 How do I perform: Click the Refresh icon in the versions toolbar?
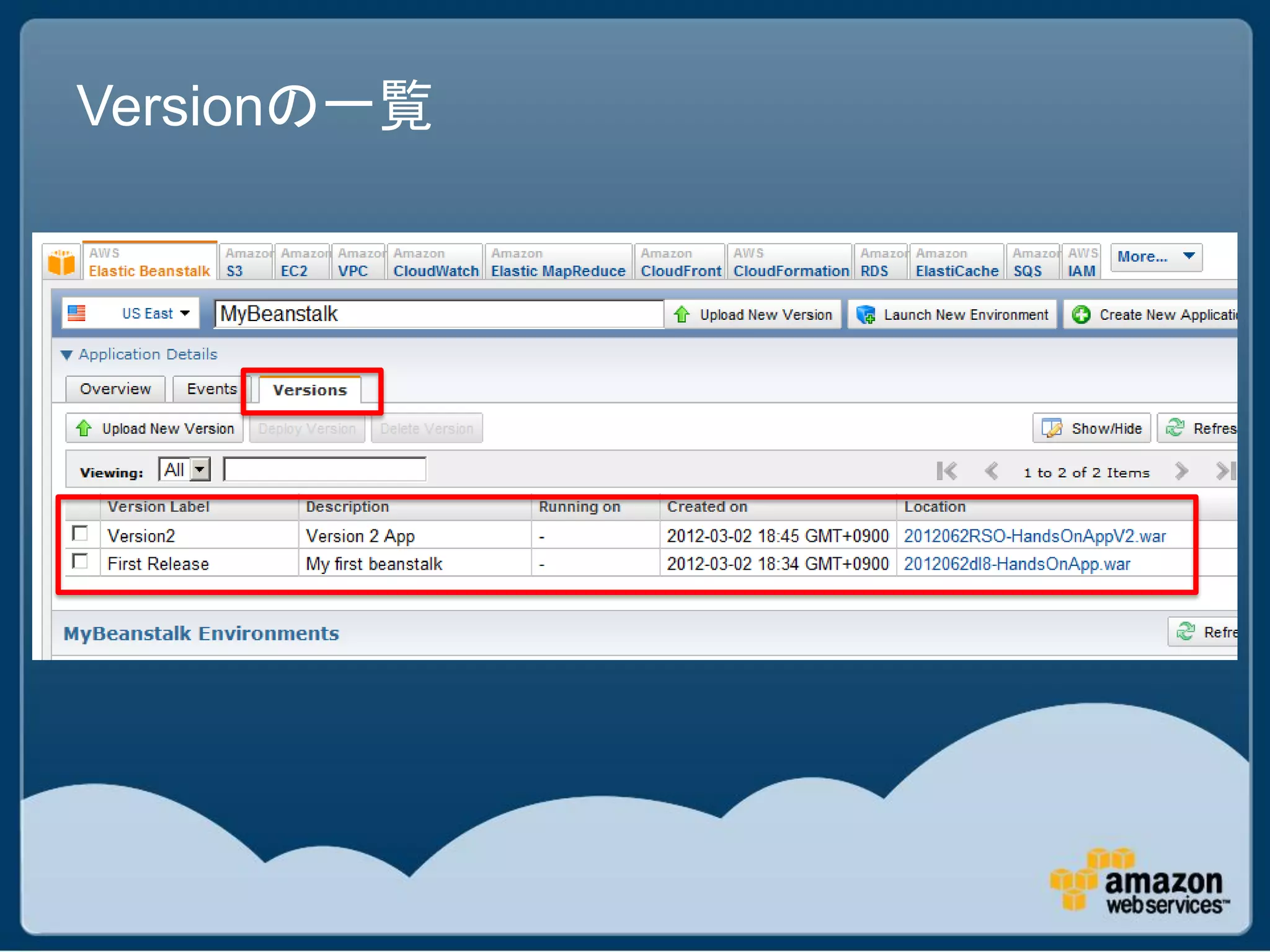[1175, 428]
